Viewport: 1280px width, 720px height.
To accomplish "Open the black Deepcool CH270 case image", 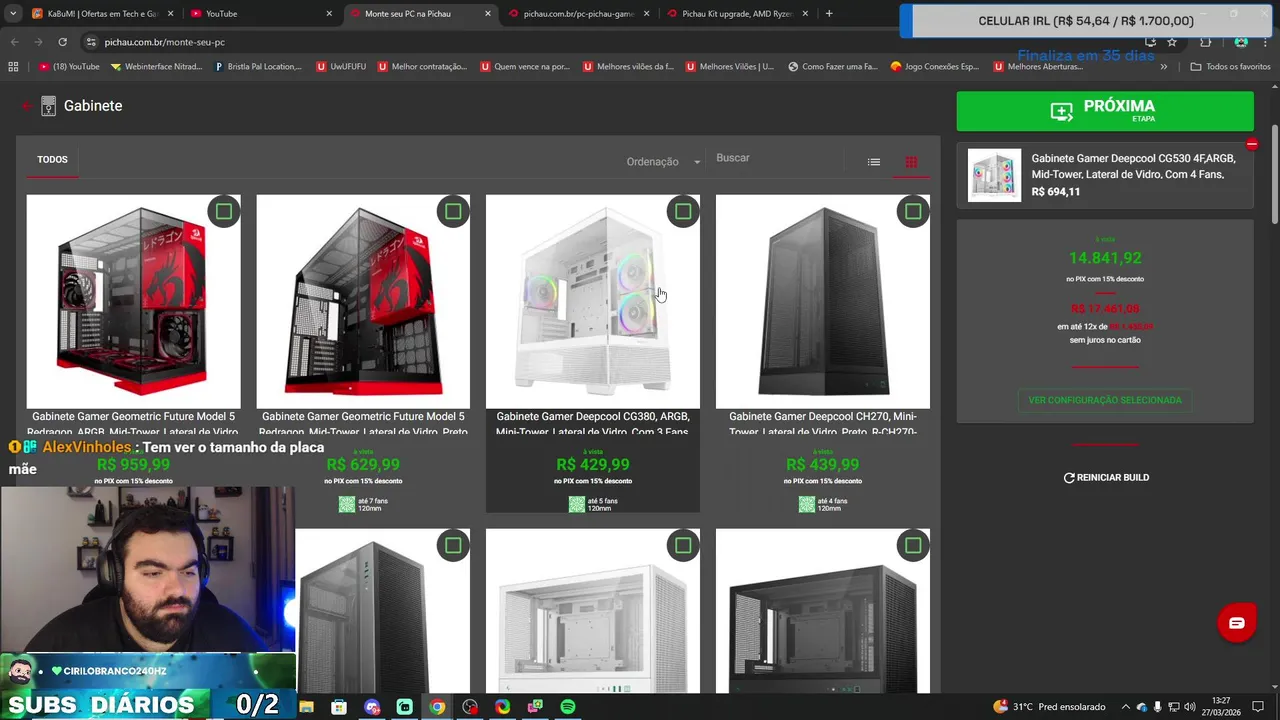I will (823, 301).
